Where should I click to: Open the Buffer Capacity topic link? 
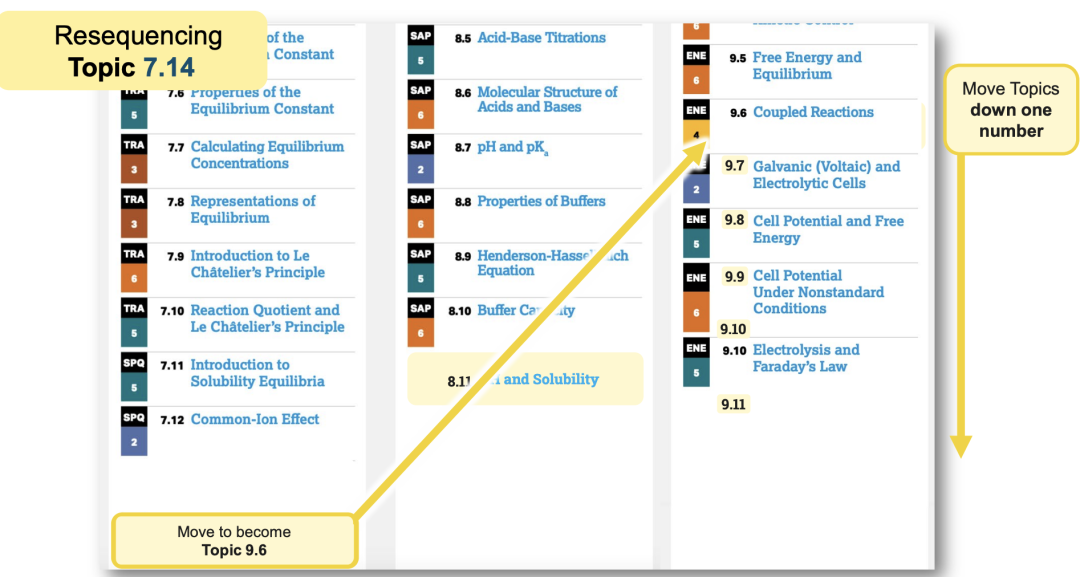[526, 311]
